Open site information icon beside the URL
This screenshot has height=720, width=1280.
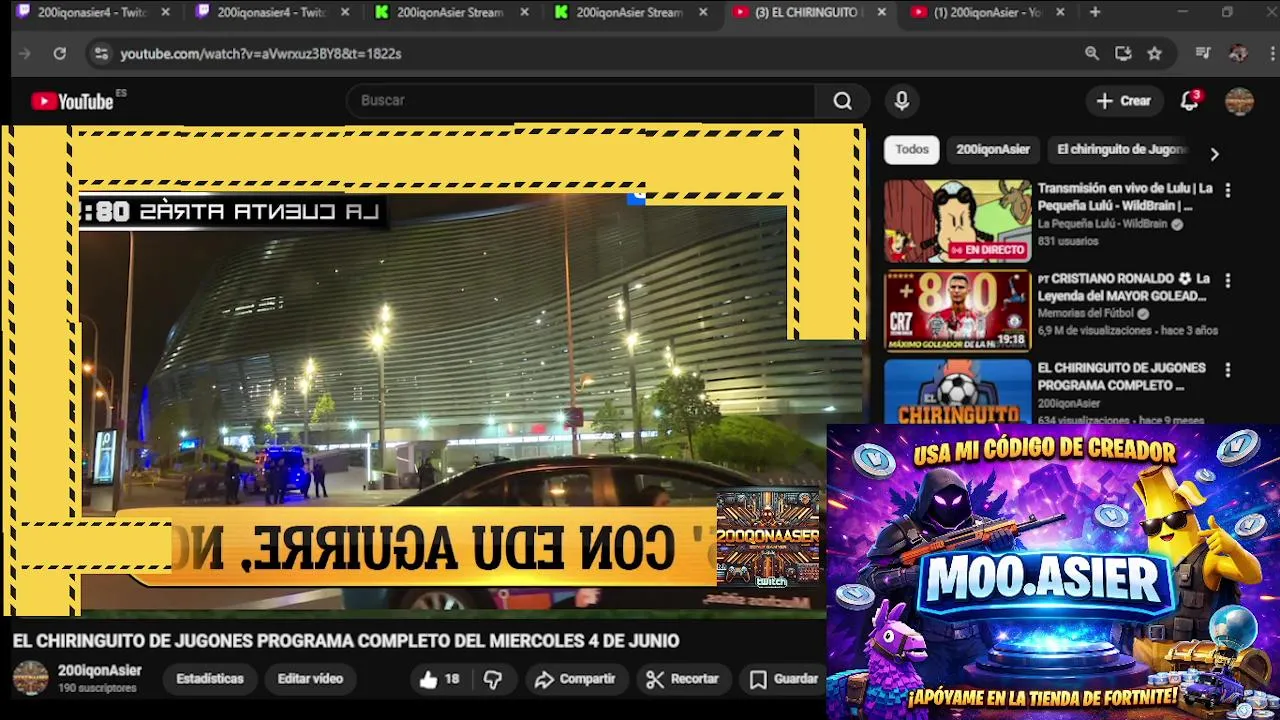click(x=101, y=54)
